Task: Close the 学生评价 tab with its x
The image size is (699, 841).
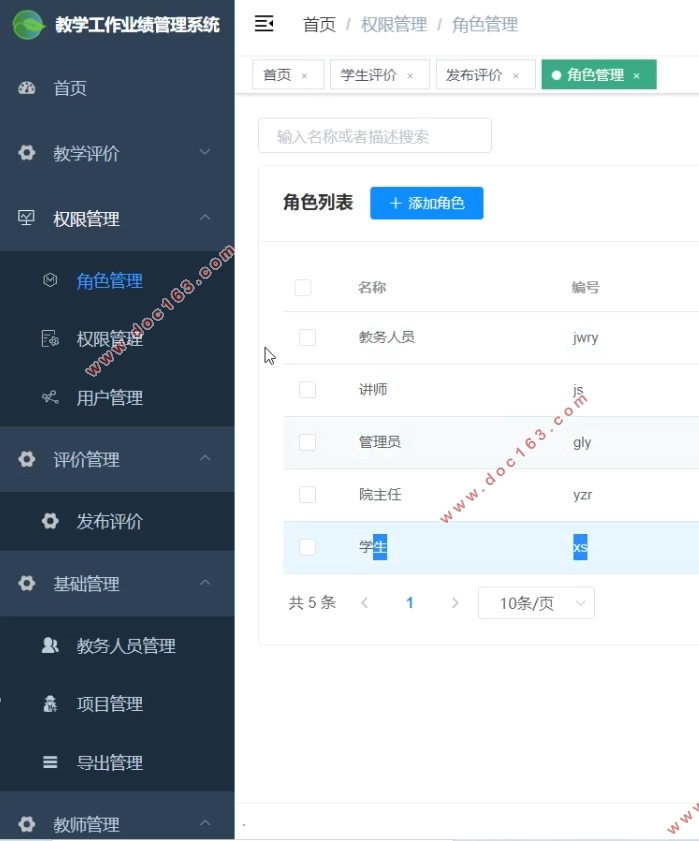Action: tap(410, 76)
